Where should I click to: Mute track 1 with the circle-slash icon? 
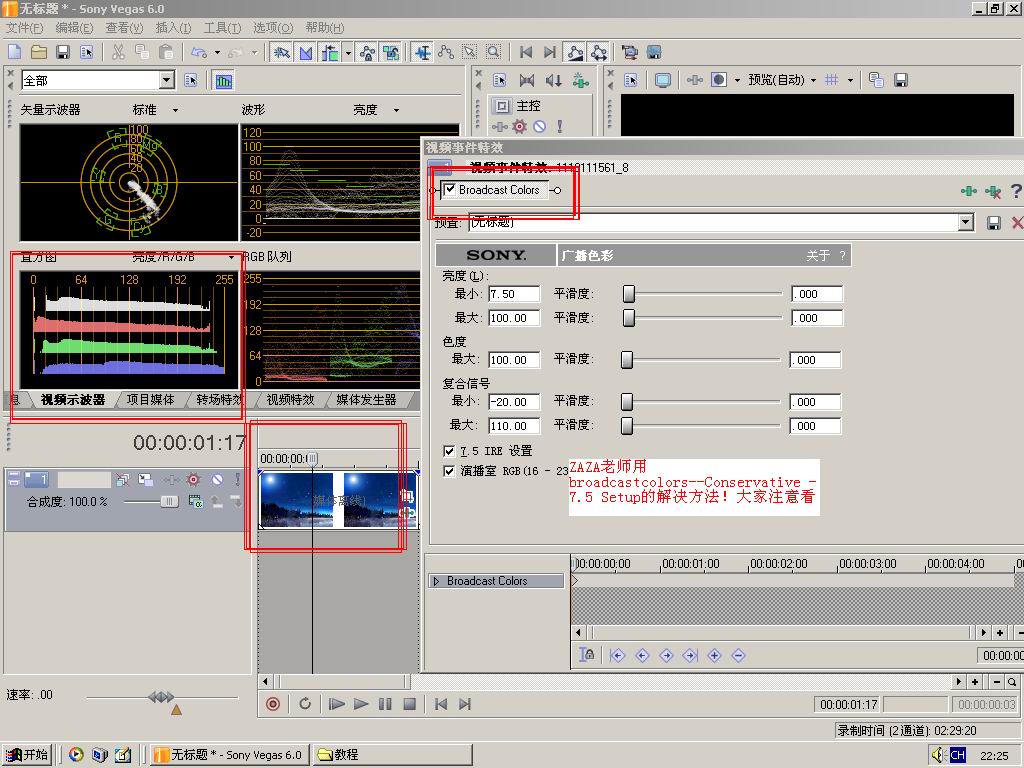click(217, 480)
